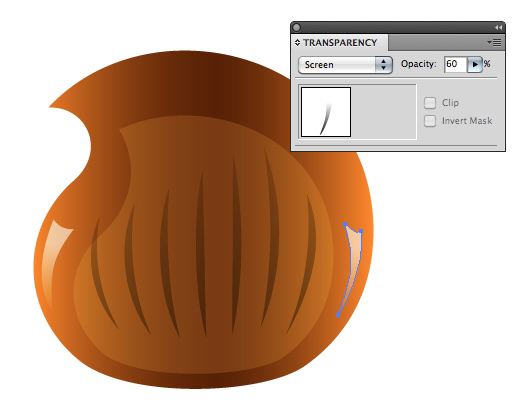This screenshot has height=408, width=531.
Task: Collapse the panel with double-arrow icon
Action: point(498,27)
